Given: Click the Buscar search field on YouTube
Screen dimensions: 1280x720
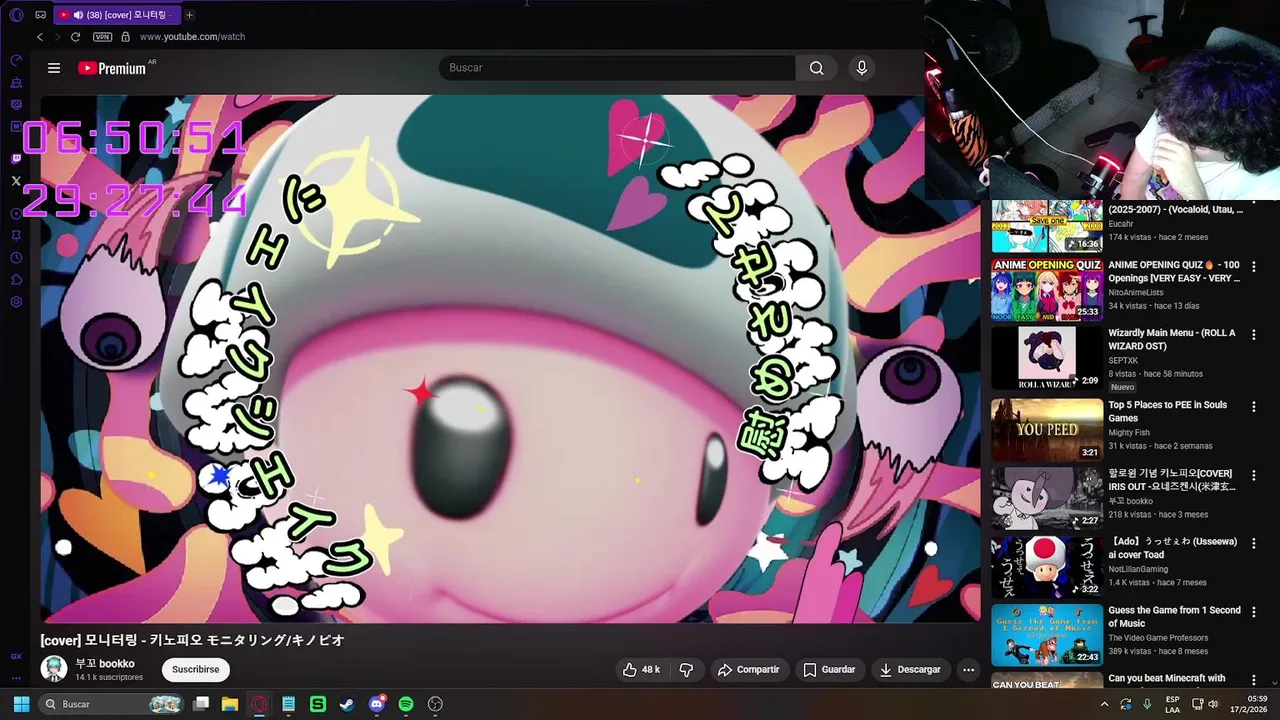Looking at the screenshot, I should tap(617, 68).
